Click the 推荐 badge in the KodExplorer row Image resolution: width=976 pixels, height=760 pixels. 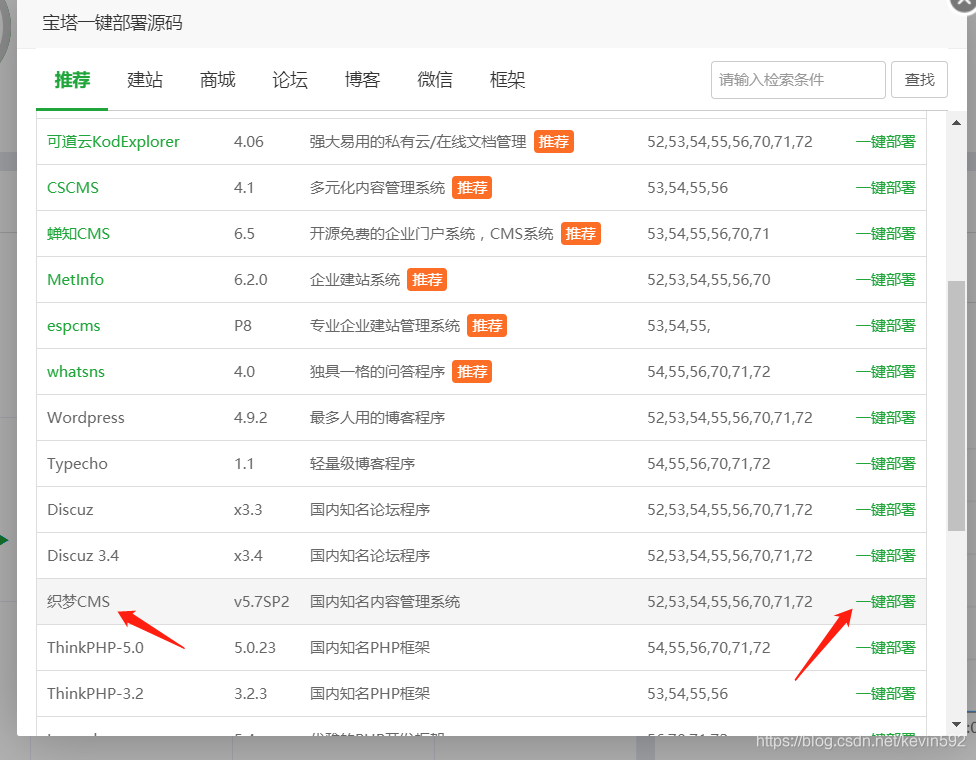pos(553,142)
